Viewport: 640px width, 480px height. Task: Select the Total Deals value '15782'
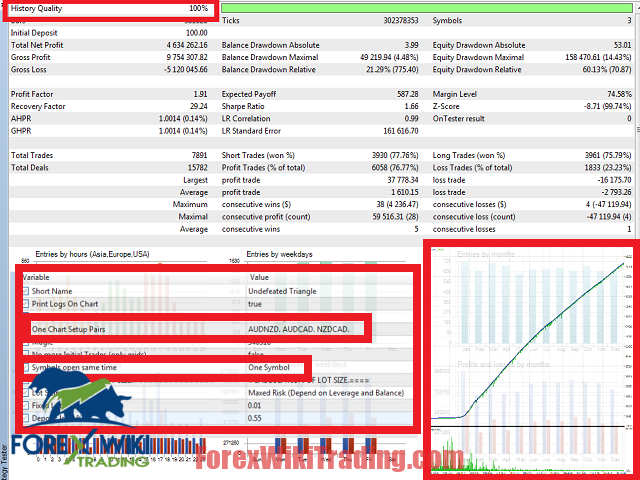point(198,167)
